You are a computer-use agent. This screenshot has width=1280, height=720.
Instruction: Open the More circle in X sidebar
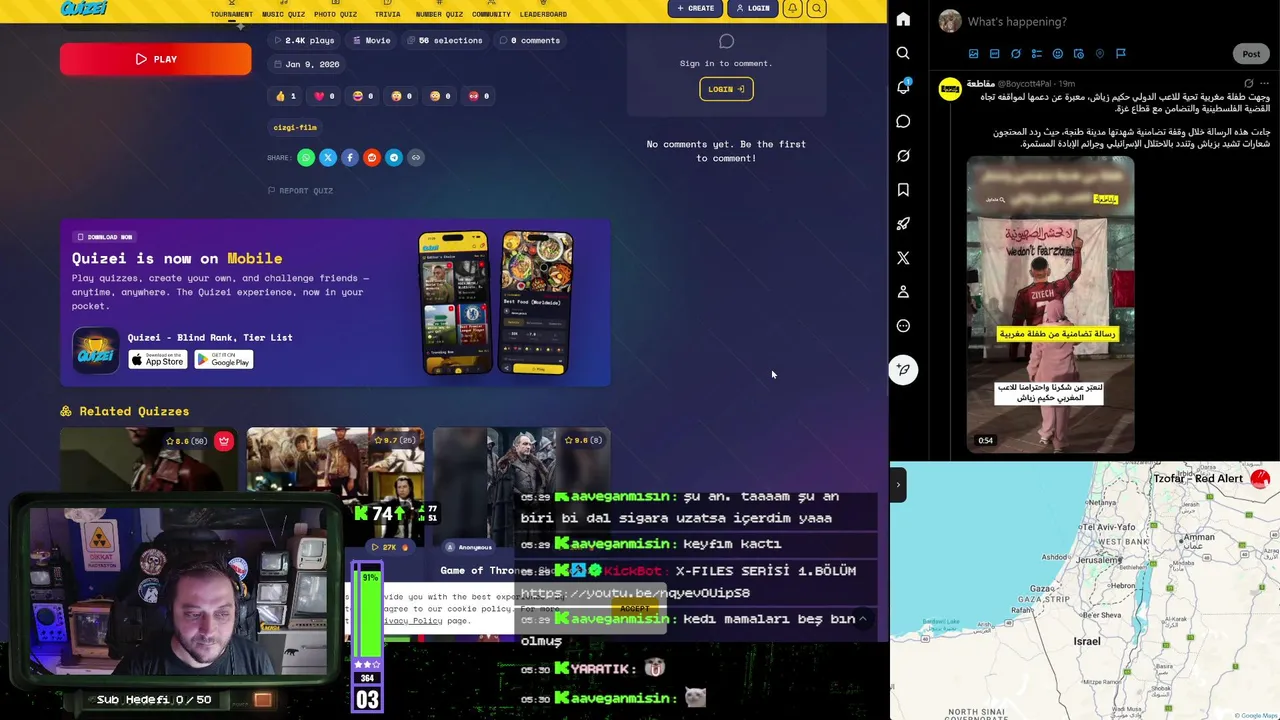pyautogui.click(x=903, y=326)
